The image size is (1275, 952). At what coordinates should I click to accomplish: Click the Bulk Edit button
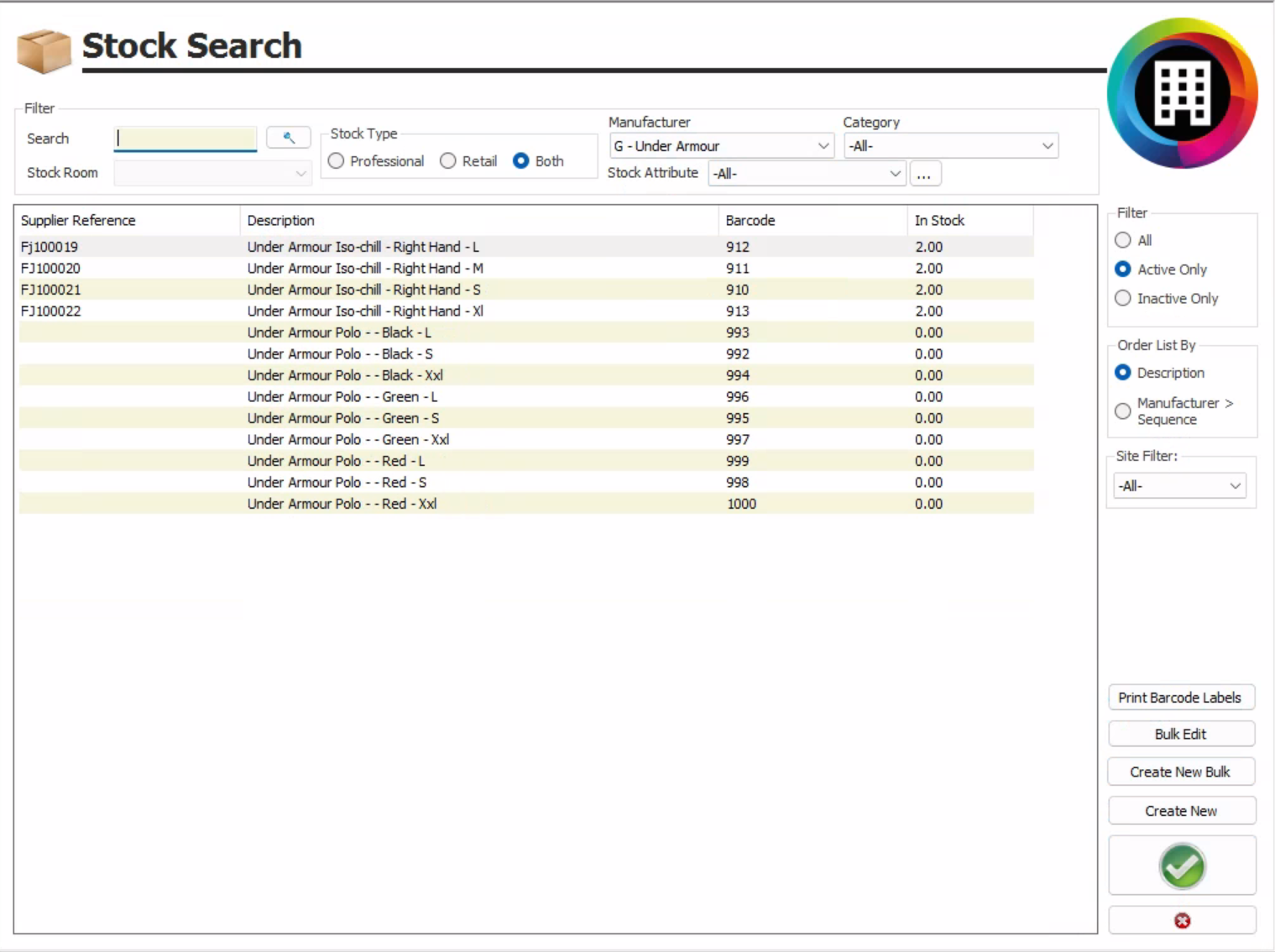click(1182, 734)
